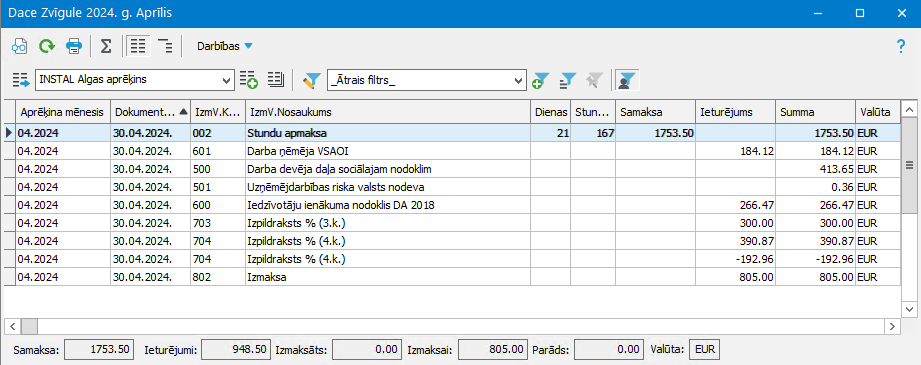
Task: Click the code 802 cell
Action: [218, 276]
